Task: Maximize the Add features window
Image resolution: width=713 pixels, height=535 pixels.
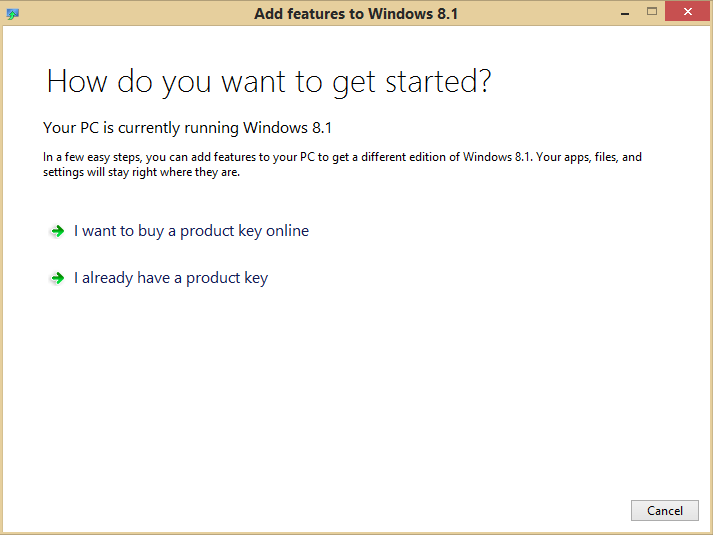Action: 652,11
